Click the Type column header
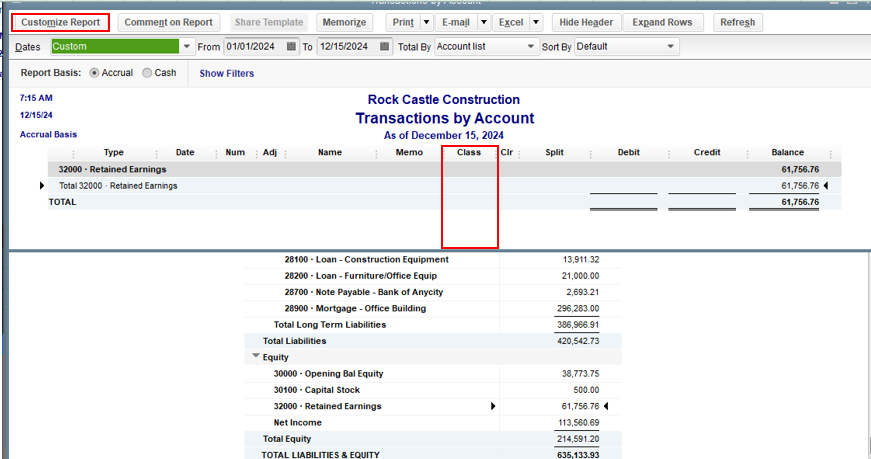This screenshot has height=459, width=871. coord(114,152)
